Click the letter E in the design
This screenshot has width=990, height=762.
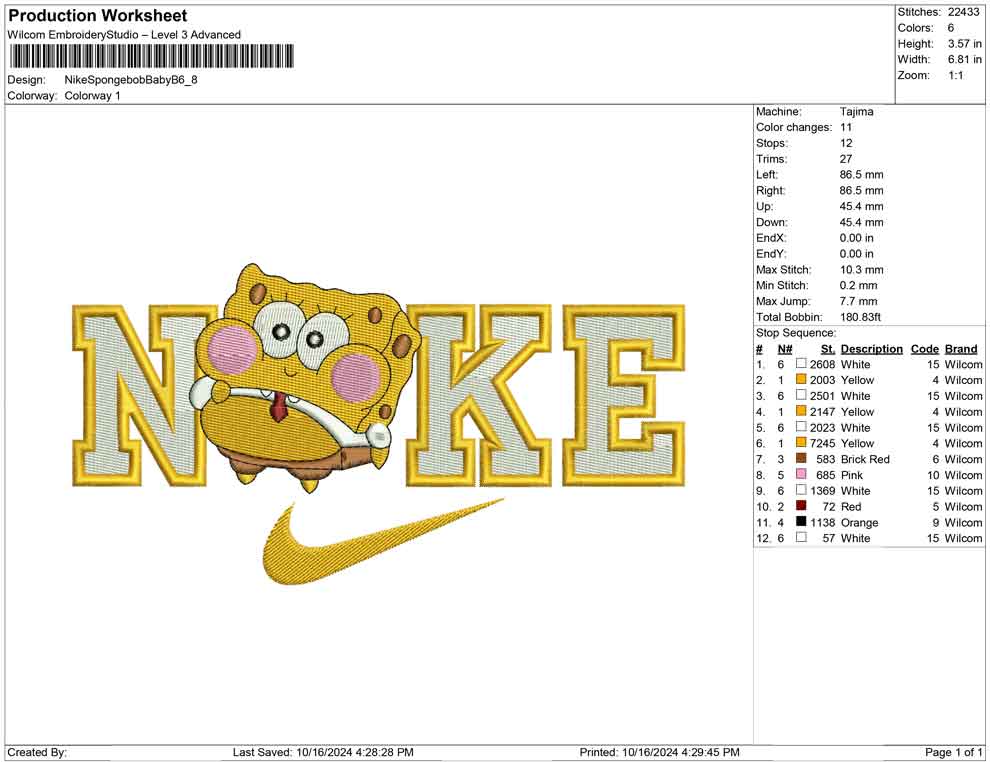point(623,395)
